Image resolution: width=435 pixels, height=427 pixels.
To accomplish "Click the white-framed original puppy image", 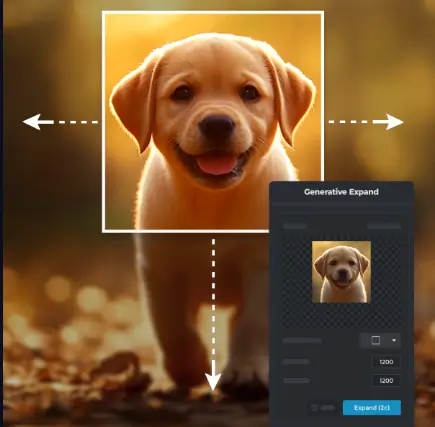I will click(213, 122).
